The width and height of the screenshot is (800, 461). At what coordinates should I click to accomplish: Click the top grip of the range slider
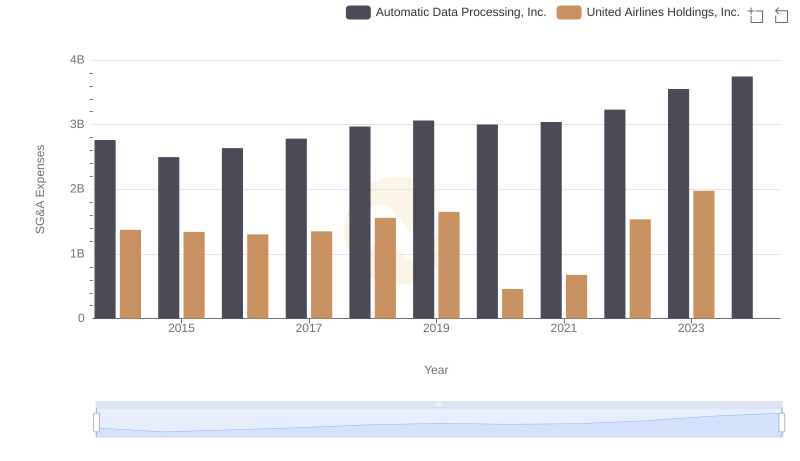point(439,404)
